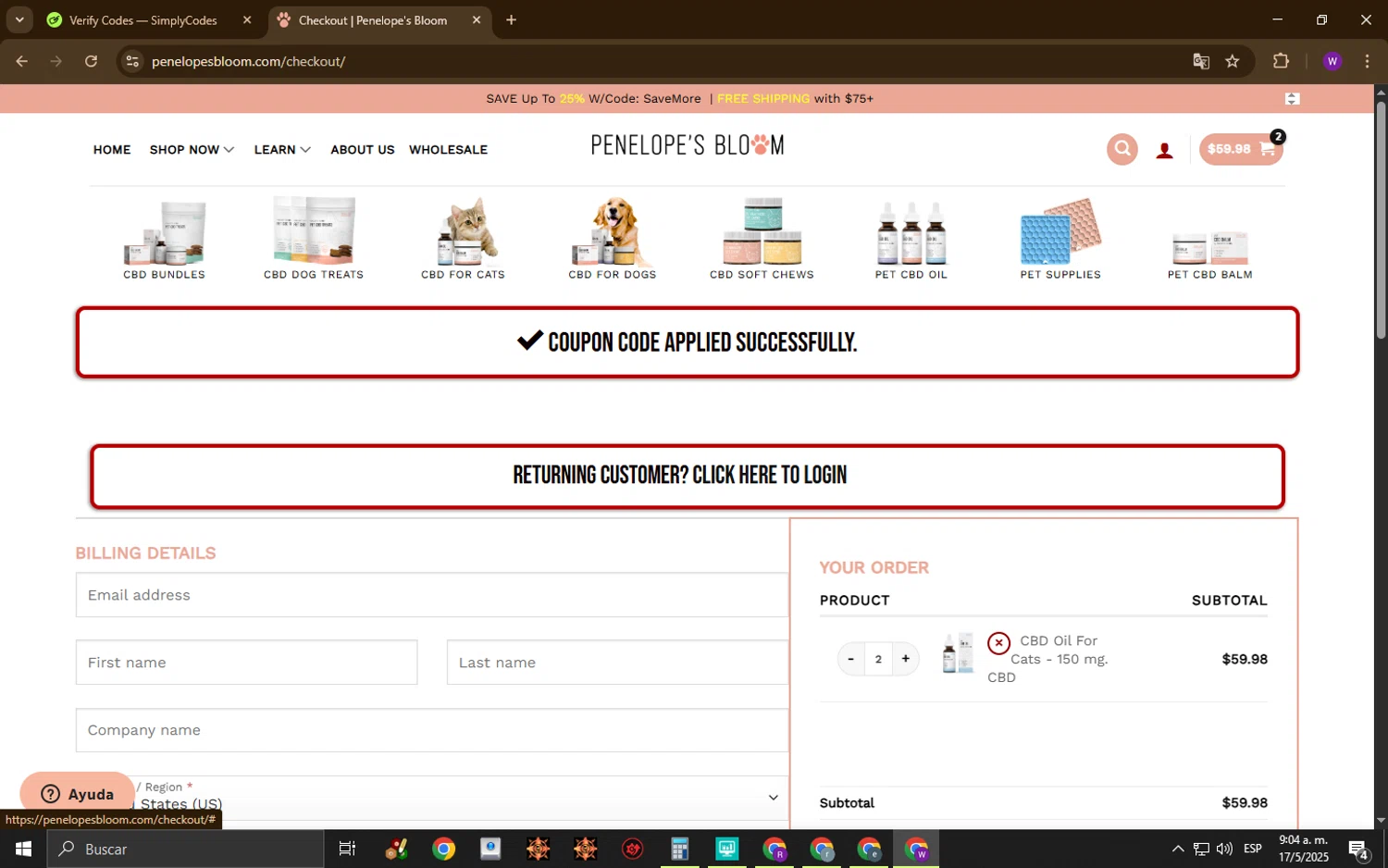This screenshot has width=1388, height=868.
Task: Click the Buscar taskbar search box
Action: [x=186, y=849]
